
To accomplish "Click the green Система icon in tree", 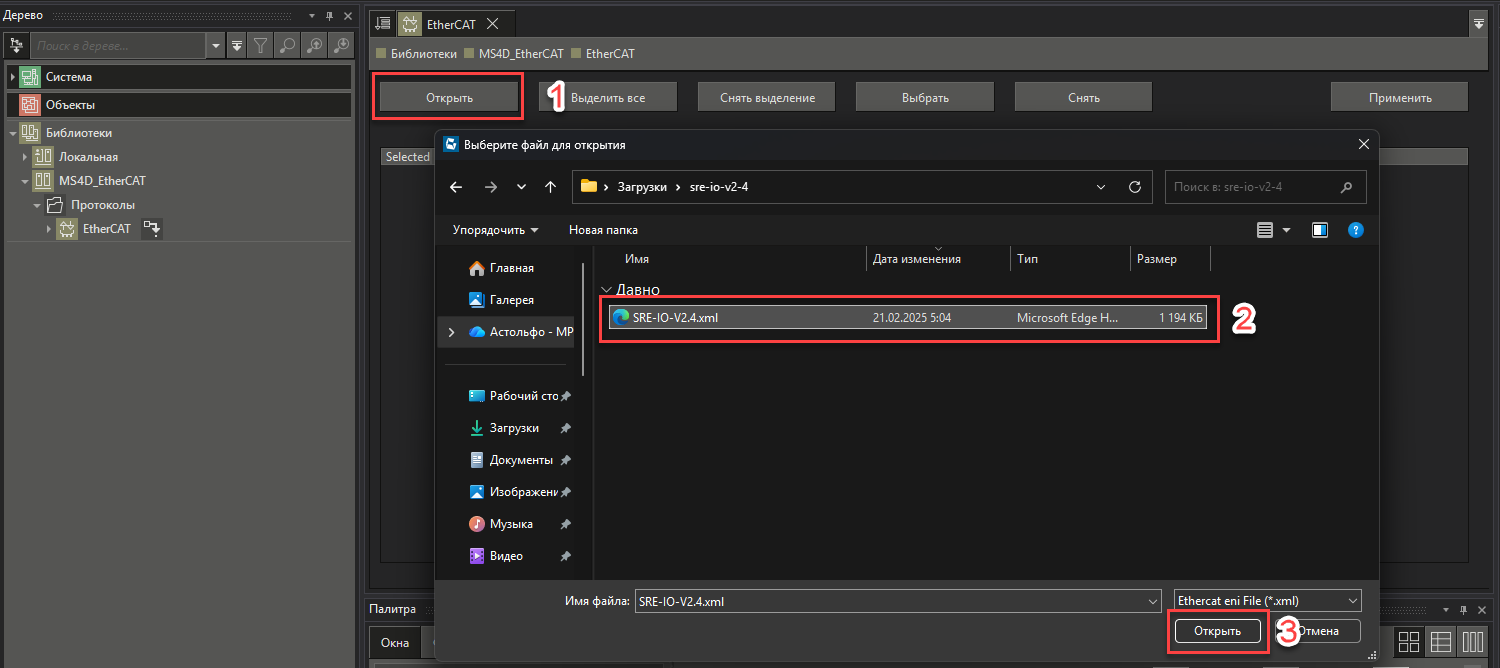I will [30, 77].
